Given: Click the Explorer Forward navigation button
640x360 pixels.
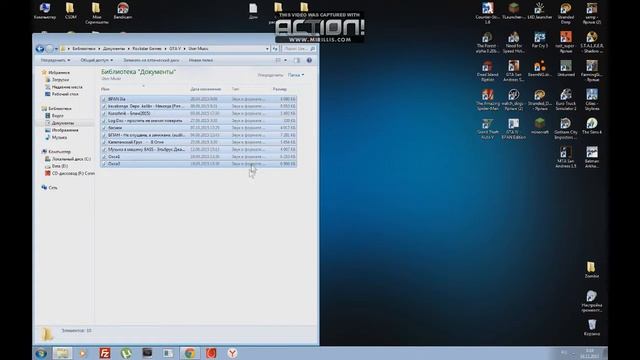Looking at the screenshot, I should [49, 49].
